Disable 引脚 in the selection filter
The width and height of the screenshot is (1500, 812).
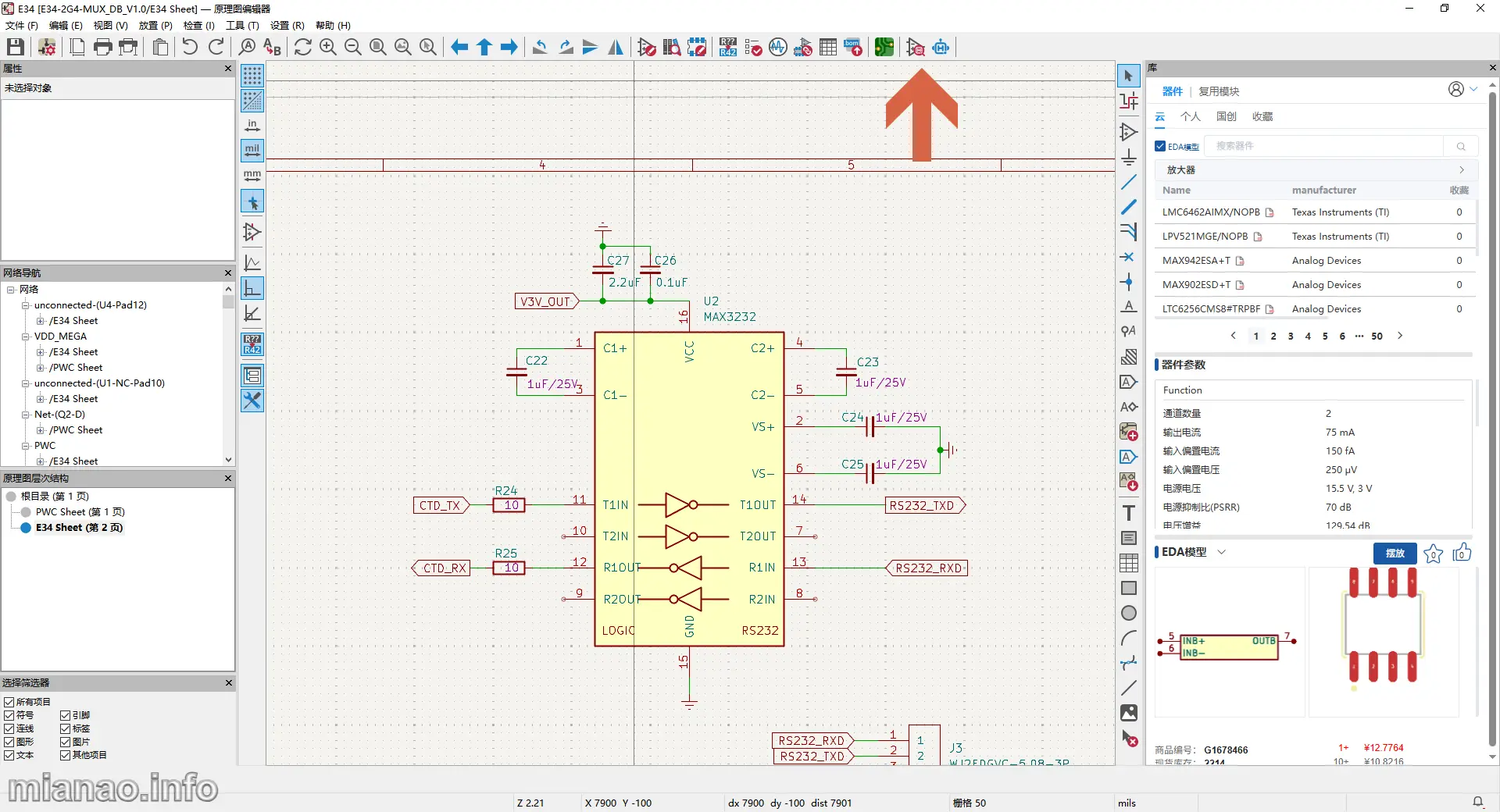pos(64,715)
